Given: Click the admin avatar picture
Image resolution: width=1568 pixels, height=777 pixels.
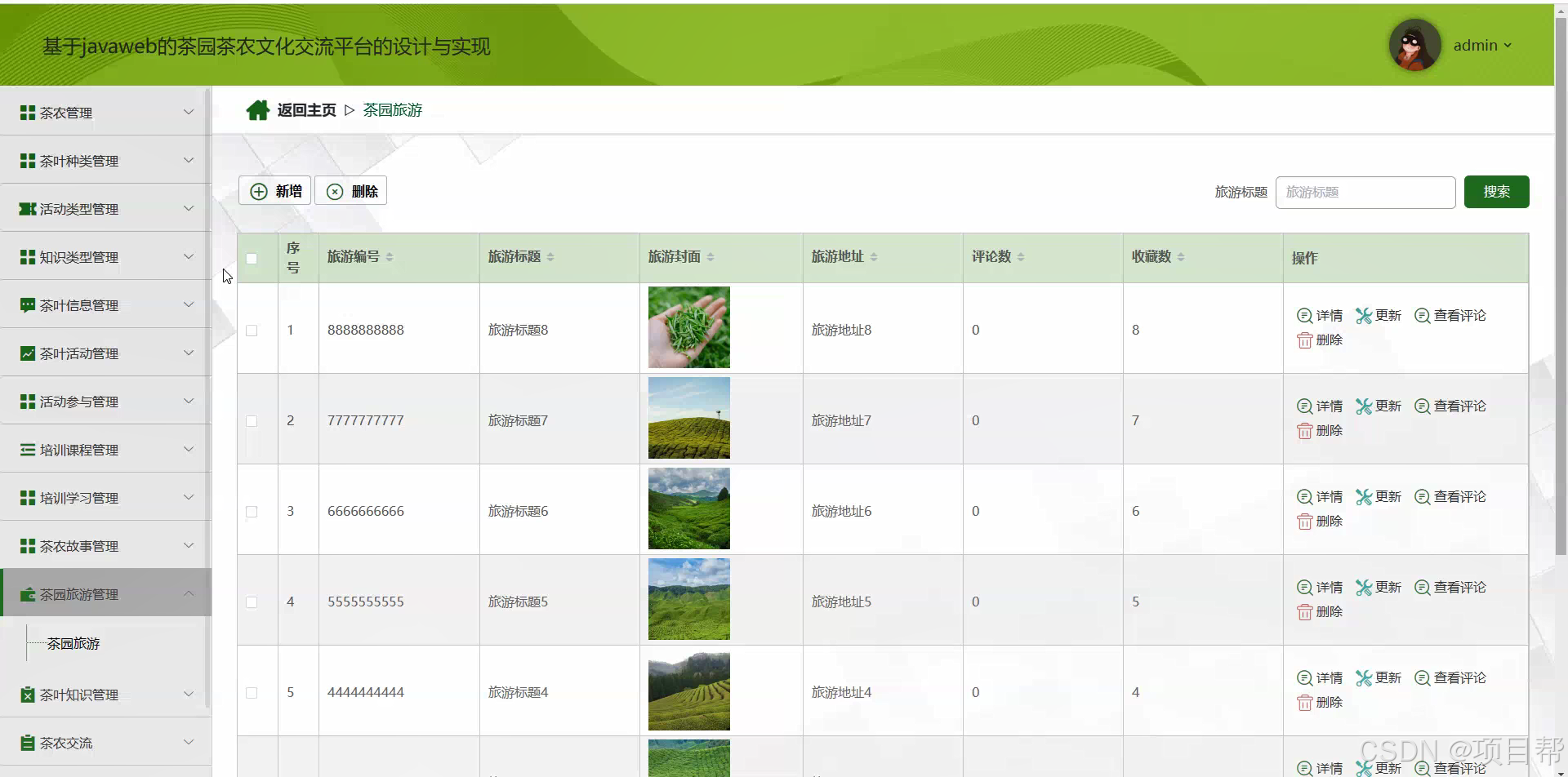Looking at the screenshot, I should (1414, 45).
